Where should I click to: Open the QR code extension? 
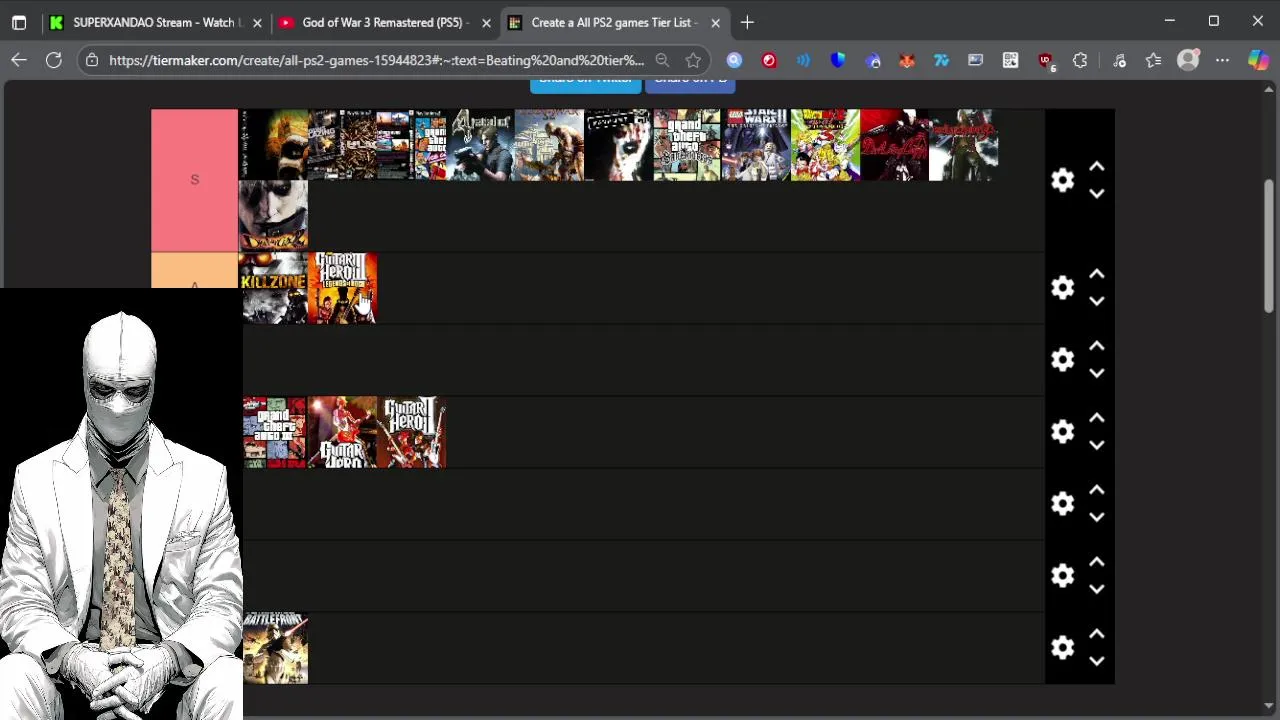[1010, 60]
